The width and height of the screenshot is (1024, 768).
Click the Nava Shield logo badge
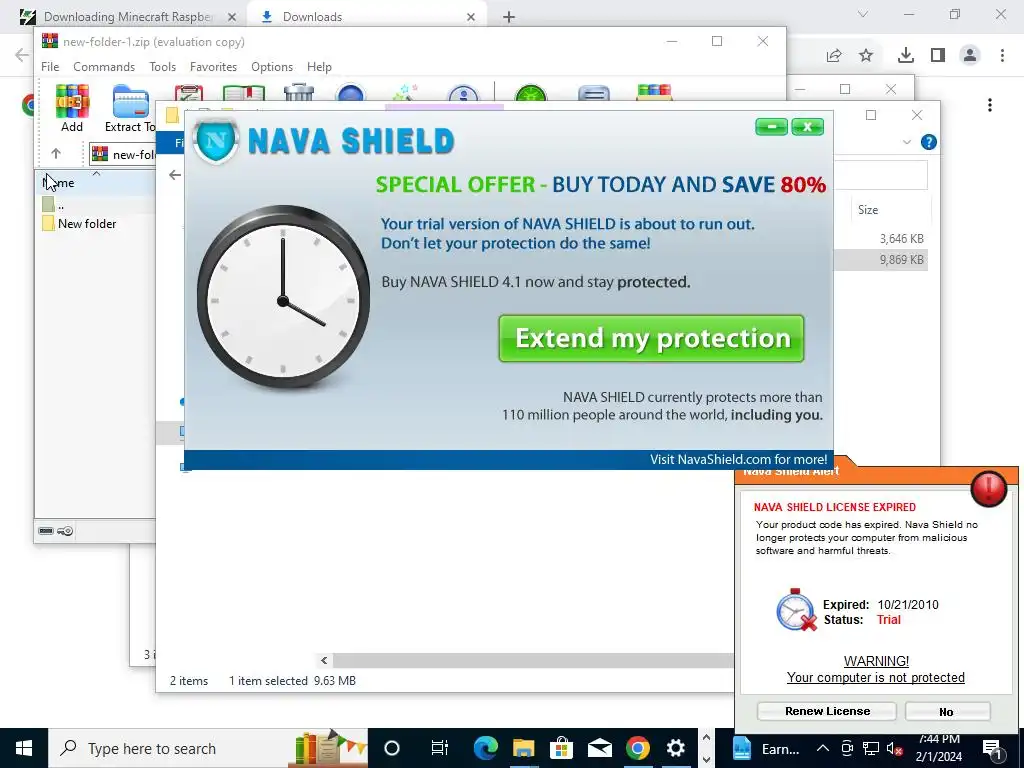coord(217,140)
